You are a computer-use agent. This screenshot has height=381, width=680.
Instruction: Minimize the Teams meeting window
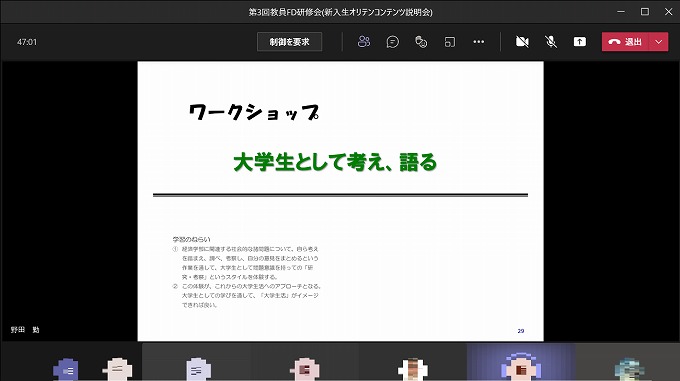click(621, 12)
